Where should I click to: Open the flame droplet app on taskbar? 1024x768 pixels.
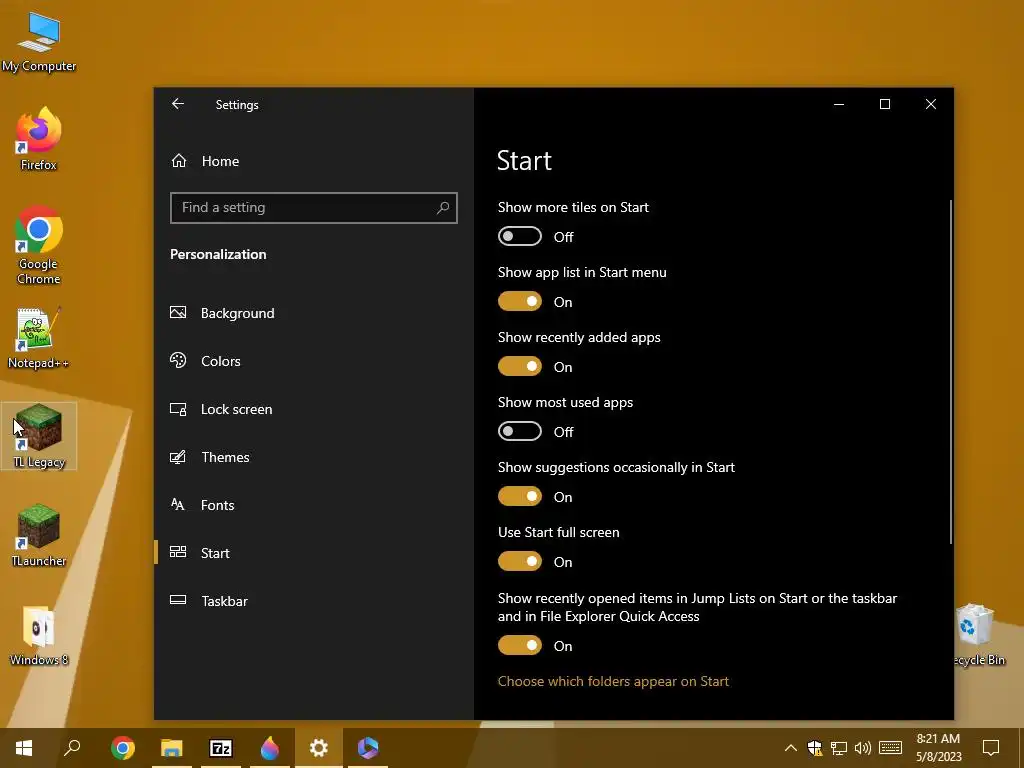point(270,748)
